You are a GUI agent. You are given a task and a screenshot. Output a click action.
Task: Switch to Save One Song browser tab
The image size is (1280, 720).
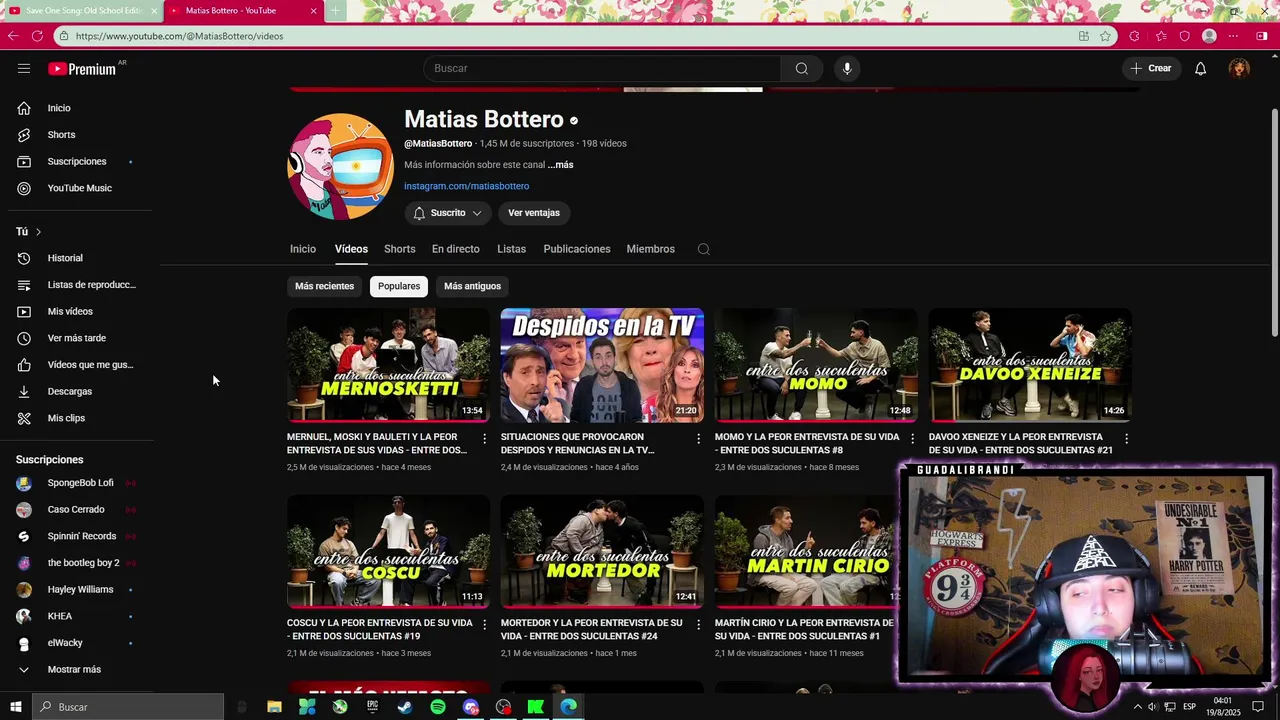(x=82, y=11)
